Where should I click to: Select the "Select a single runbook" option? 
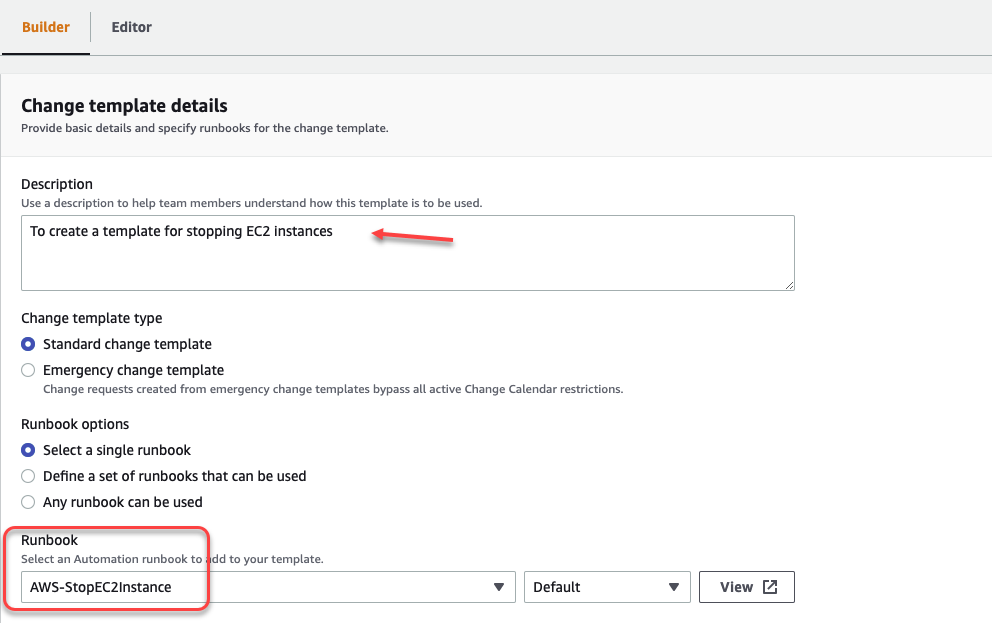(28, 450)
